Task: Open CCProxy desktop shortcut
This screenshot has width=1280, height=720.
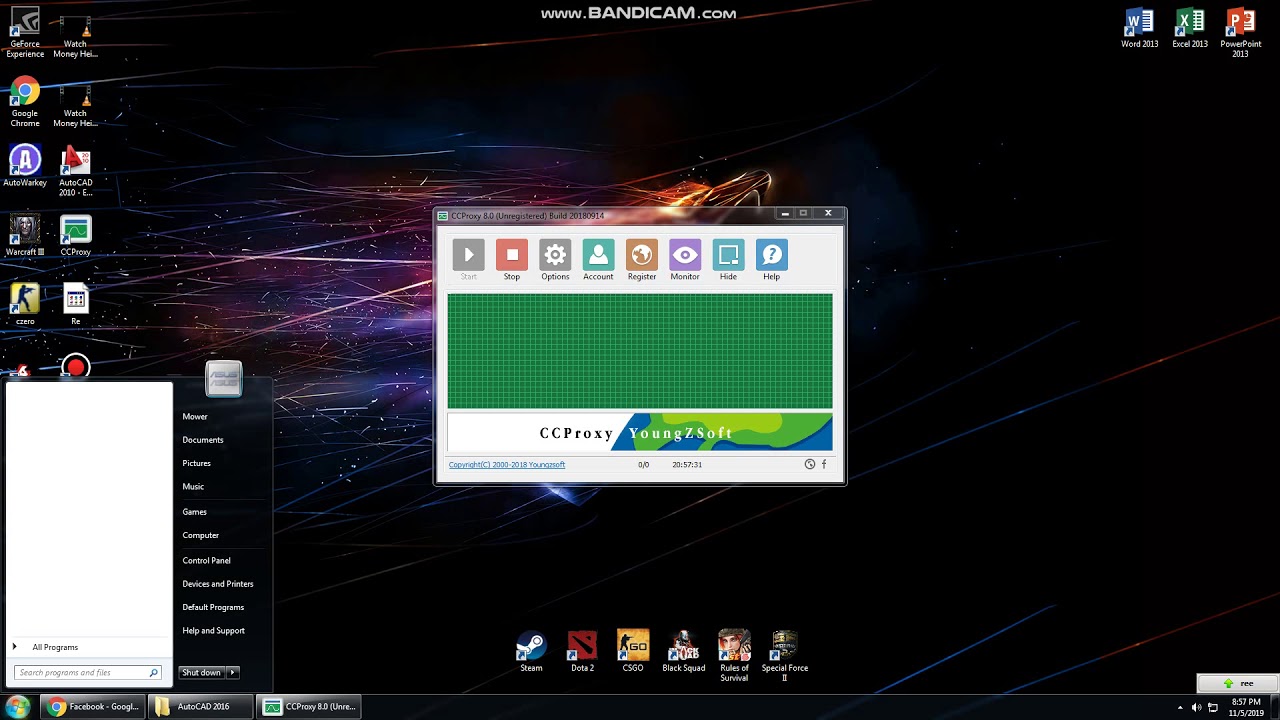Action: point(75,236)
